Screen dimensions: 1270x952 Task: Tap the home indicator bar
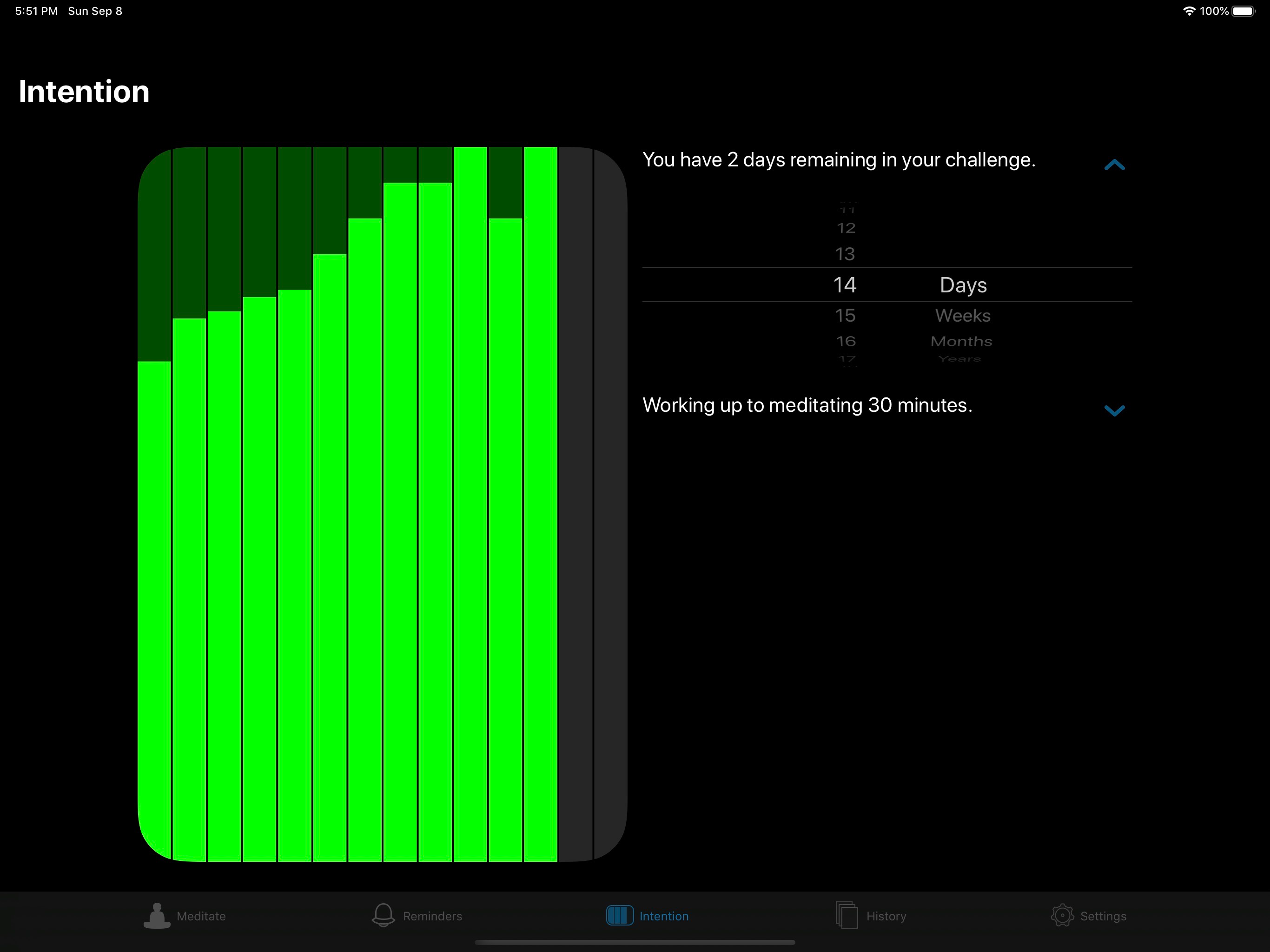[635, 942]
